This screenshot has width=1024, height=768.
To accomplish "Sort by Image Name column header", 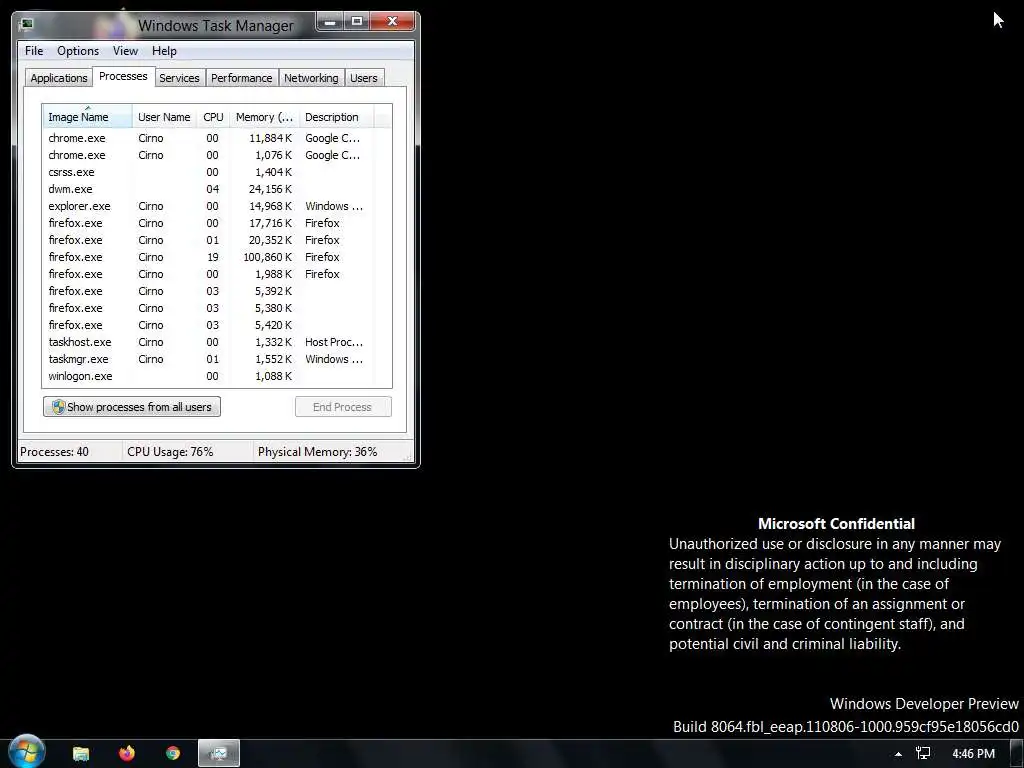I will (87, 117).
